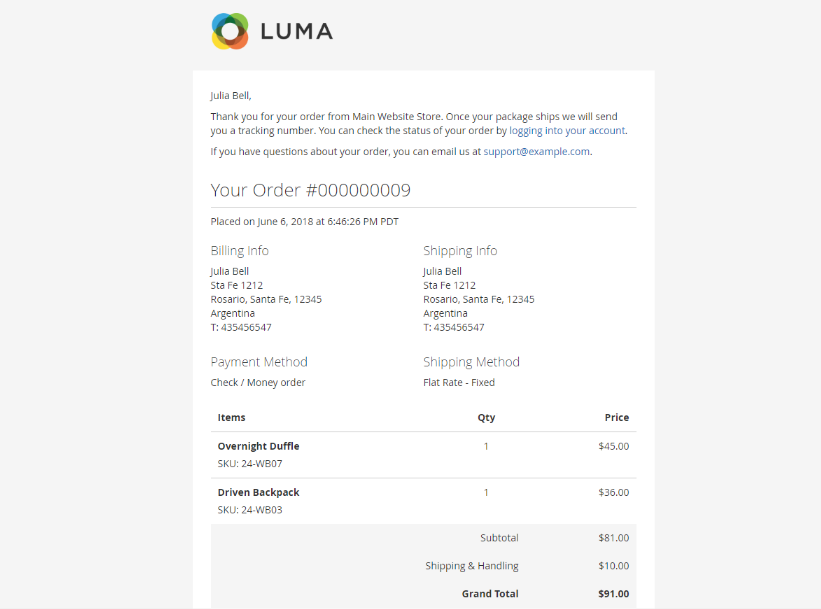Click the Shipping Info heading

click(x=460, y=251)
